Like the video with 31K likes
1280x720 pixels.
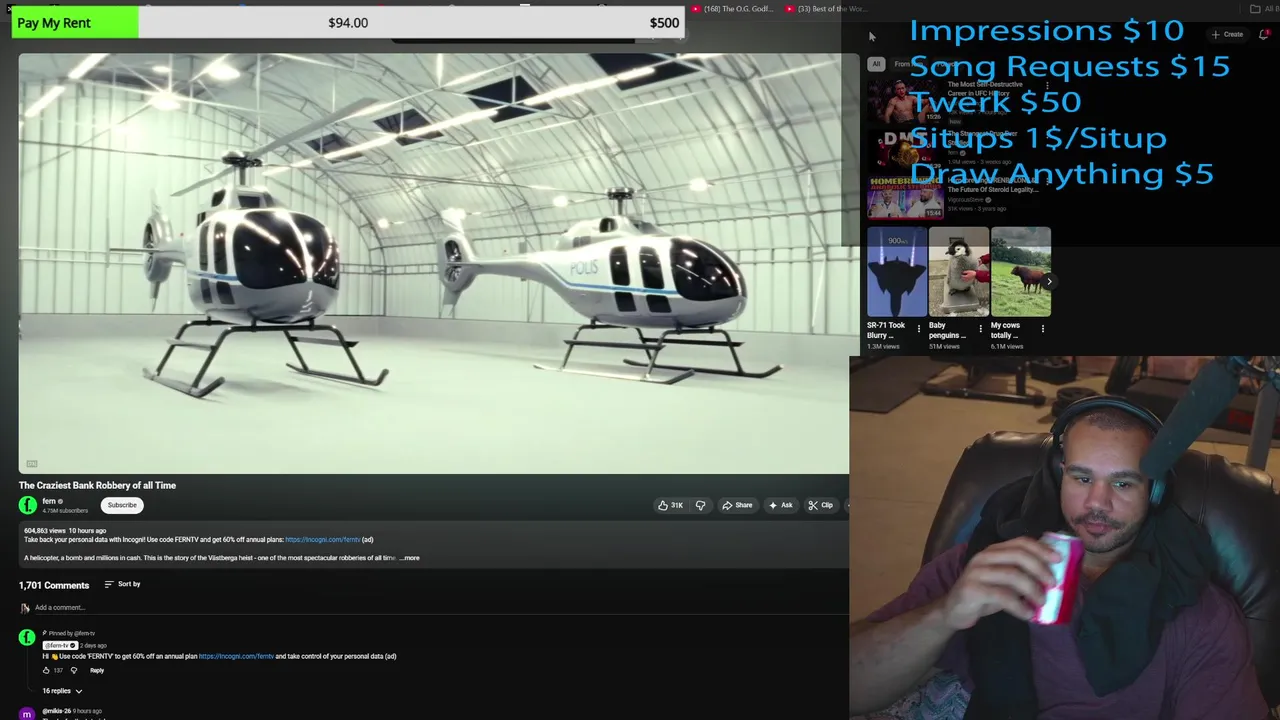click(670, 505)
